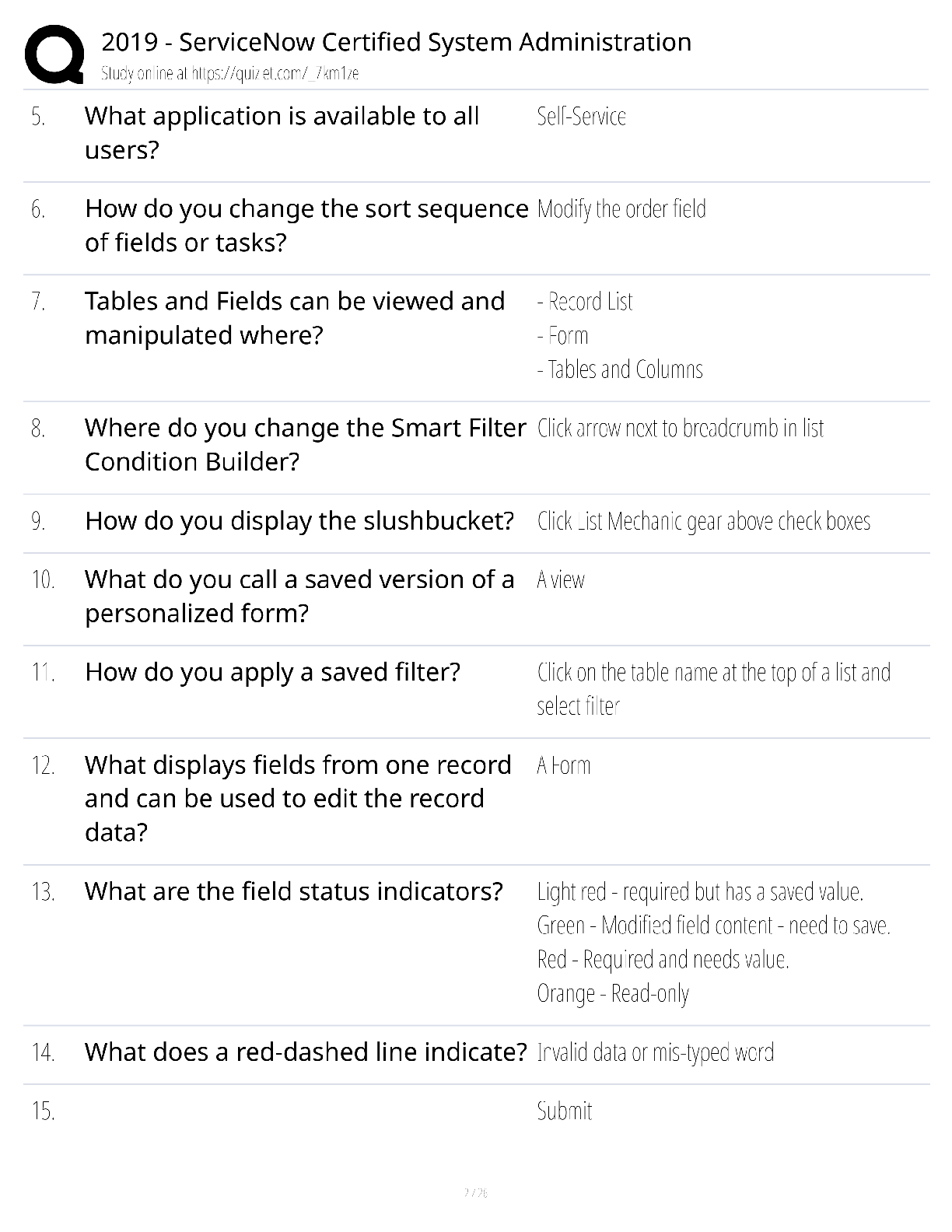Select 'What are the field status indicators?' question

(294, 891)
